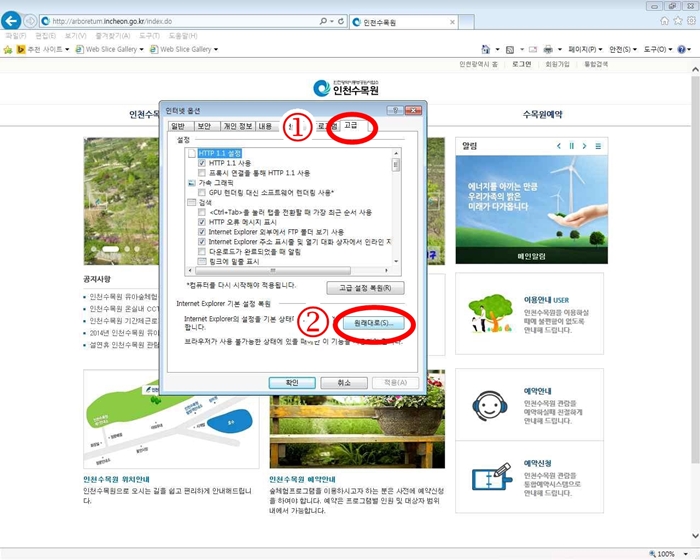The image size is (700, 560).
Task: Open the 페이지(P) dropdown in command bar
Action: pyautogui.click(x=584, y=49)
